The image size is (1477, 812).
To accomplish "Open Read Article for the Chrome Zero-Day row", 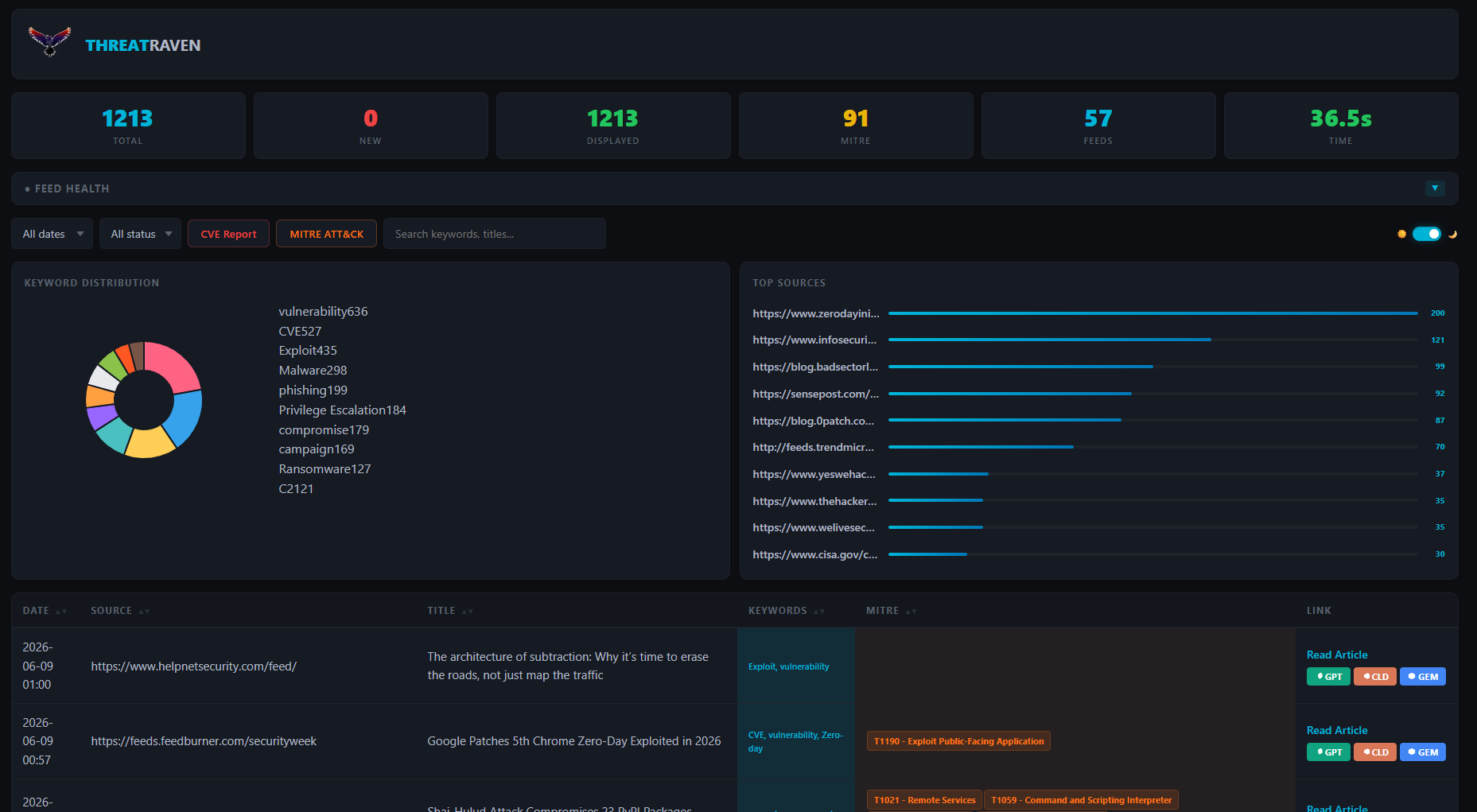I will click(x=1337, y=730).
